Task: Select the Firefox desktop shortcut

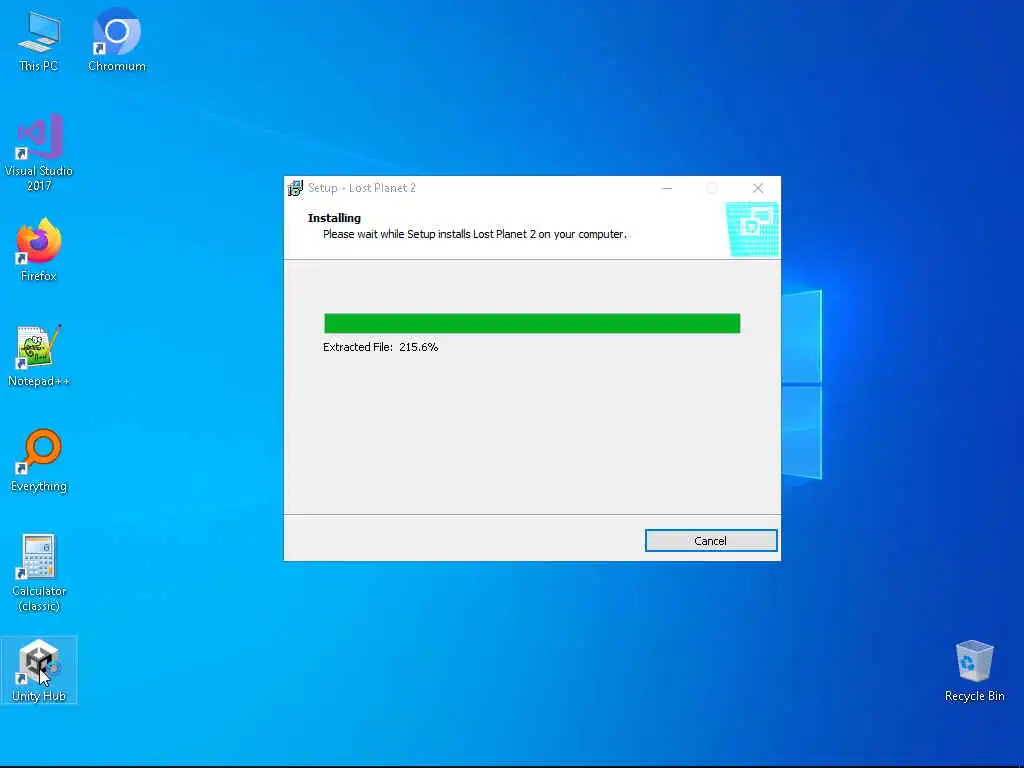Action: coord(39,250)
